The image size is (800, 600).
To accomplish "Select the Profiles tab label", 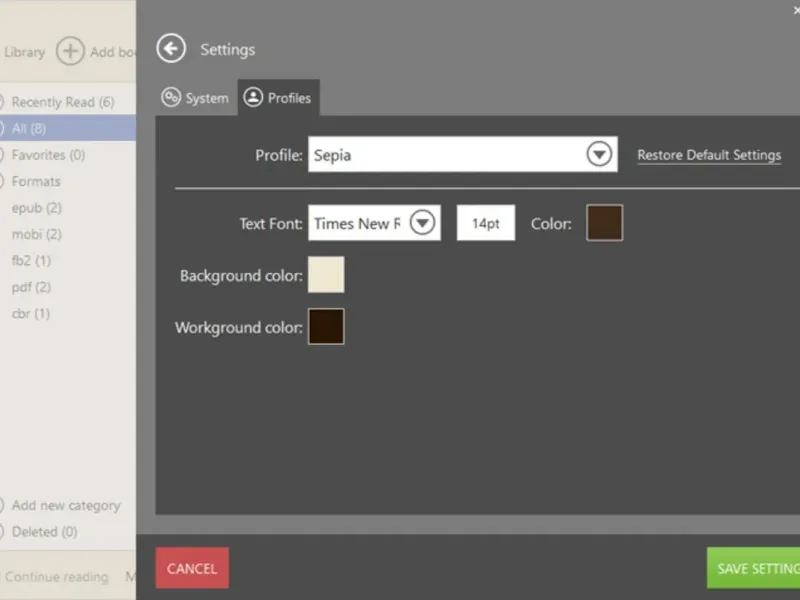I will point(289,98).
